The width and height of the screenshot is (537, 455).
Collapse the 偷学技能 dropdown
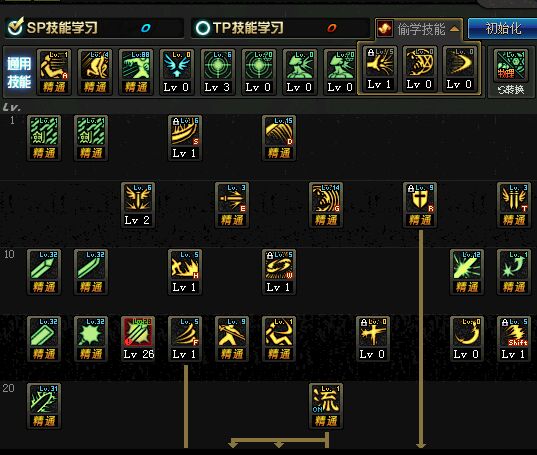click(x=419, y=29)
